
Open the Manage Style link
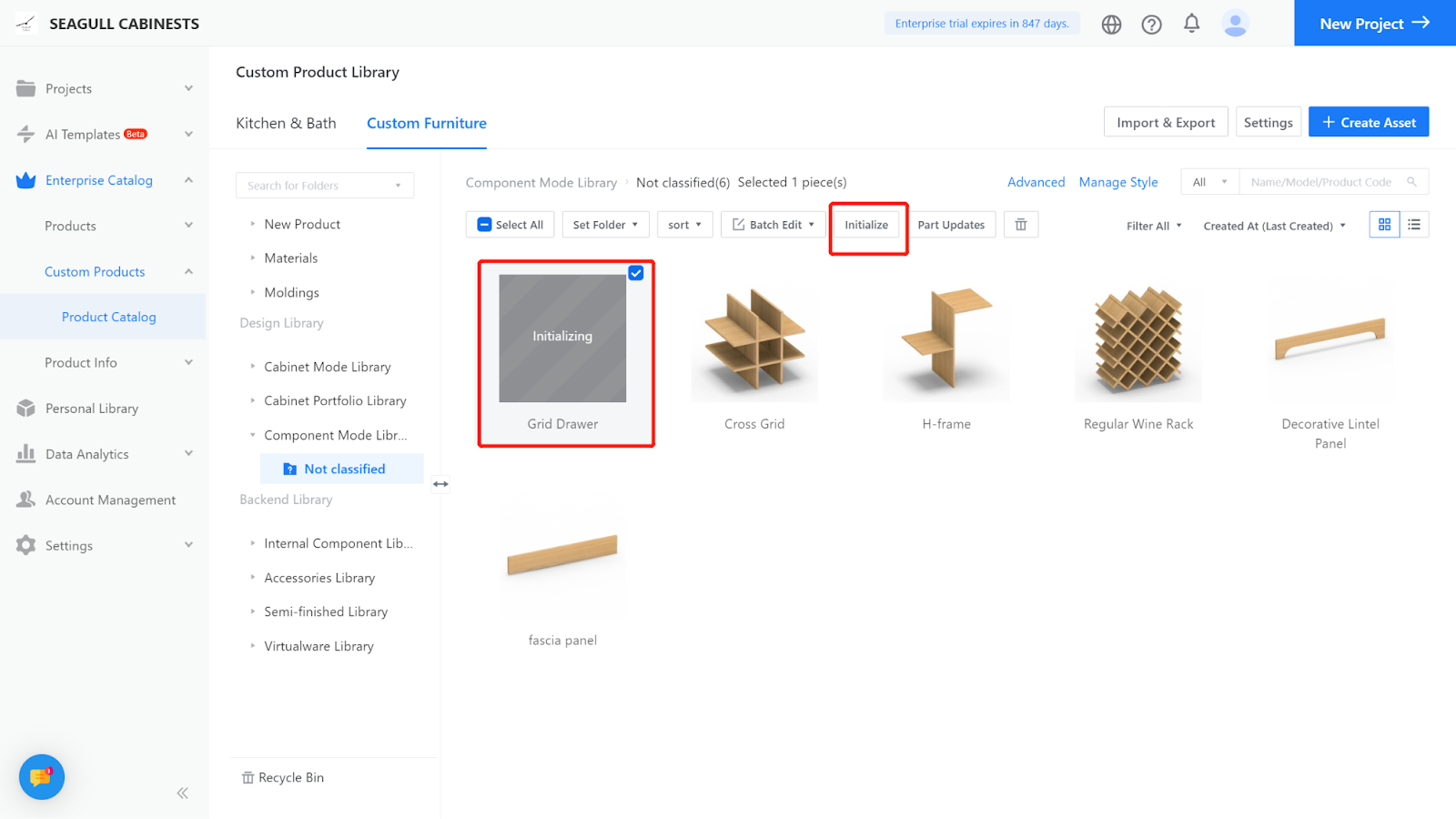point(1118,182)
